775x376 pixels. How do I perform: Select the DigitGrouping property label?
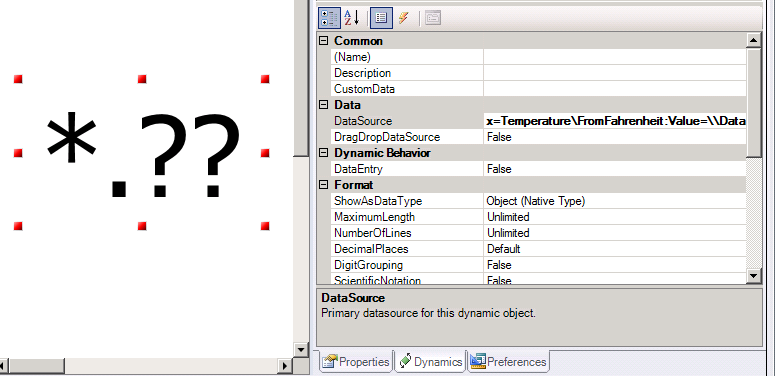[368, 265]
